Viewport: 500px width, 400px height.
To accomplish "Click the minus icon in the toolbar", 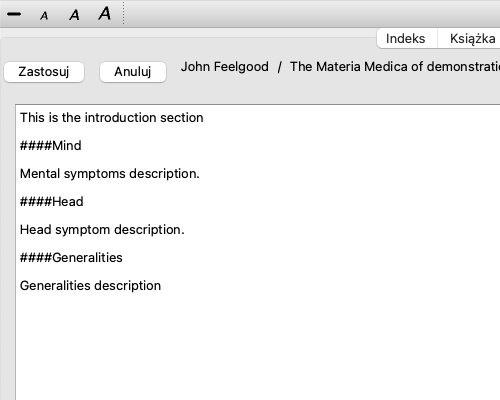I will point(14,14).
